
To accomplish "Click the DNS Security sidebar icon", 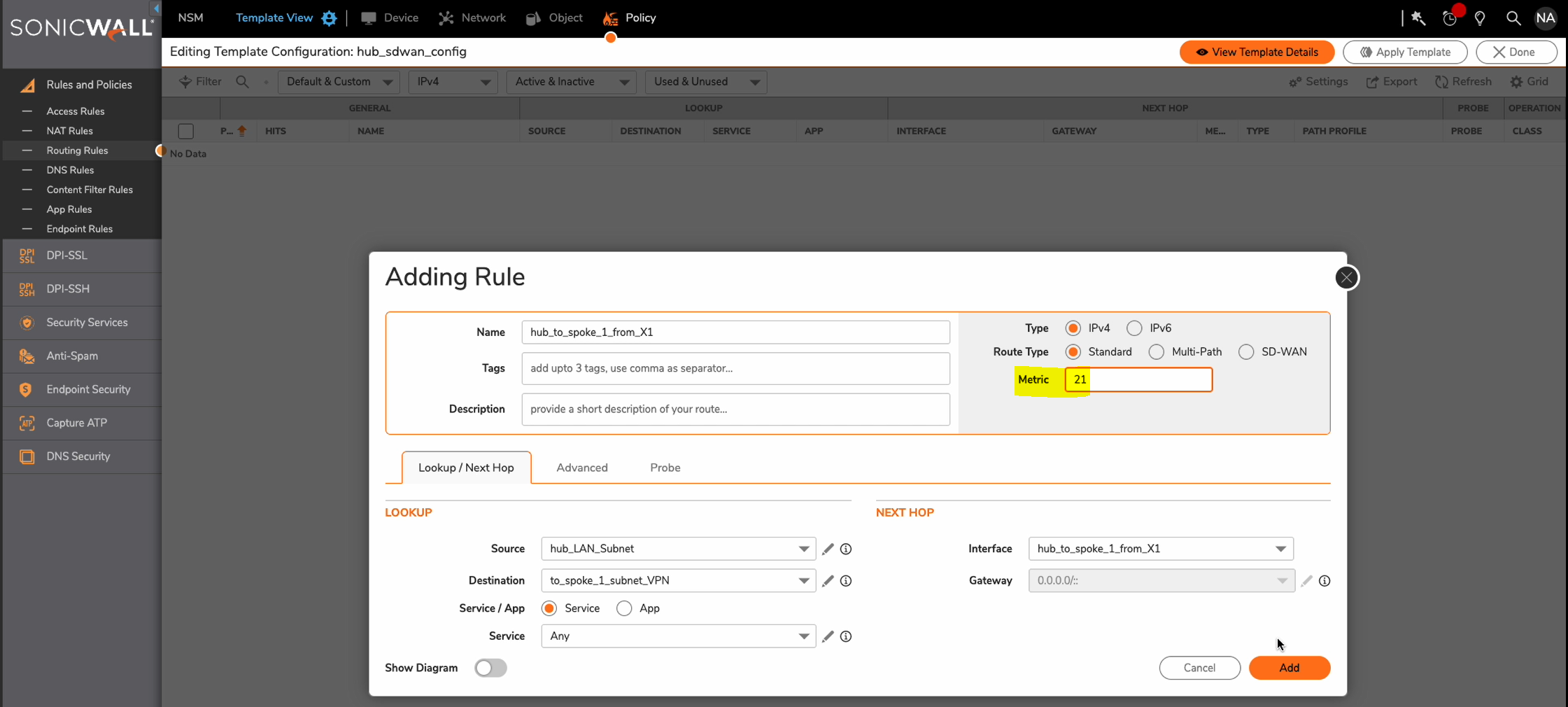I will (27, 457).
